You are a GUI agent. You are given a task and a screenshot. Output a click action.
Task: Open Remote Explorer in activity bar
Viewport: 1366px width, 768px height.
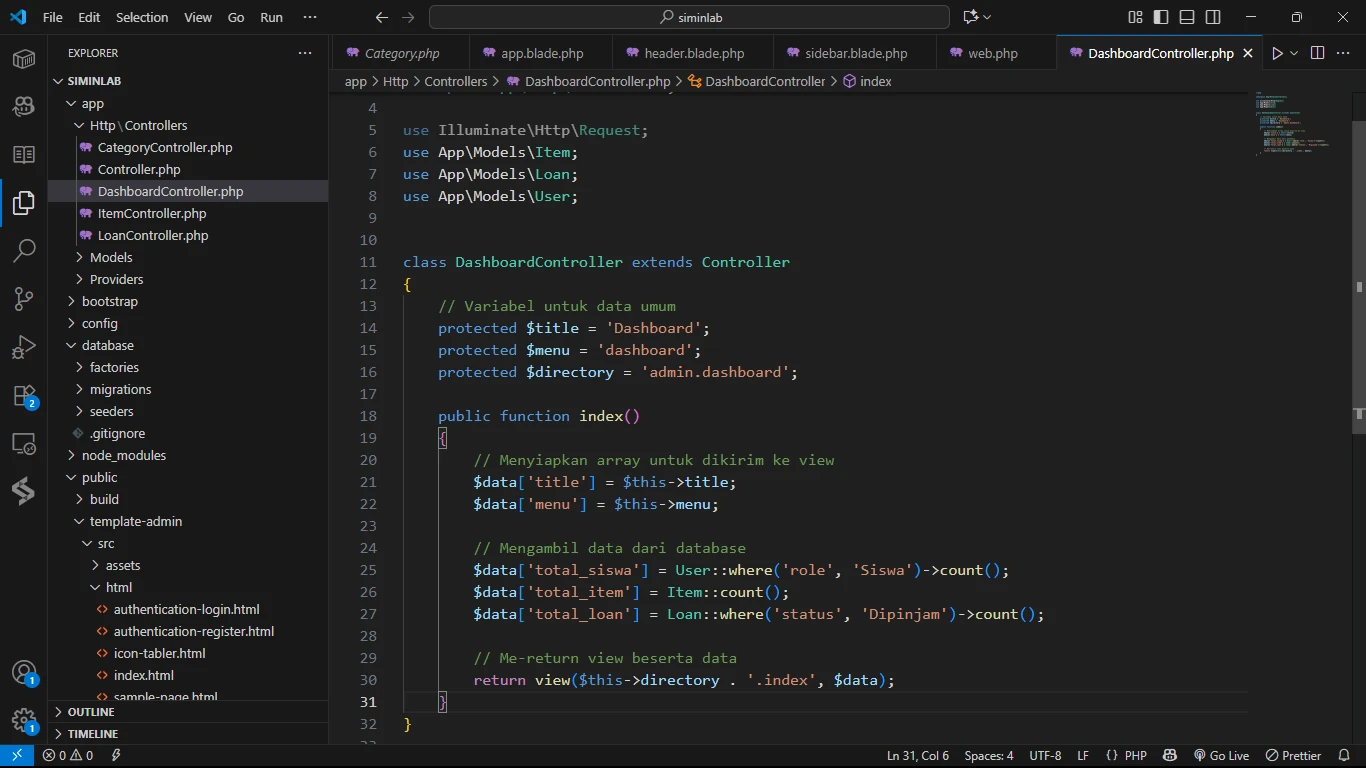(24, 444)
